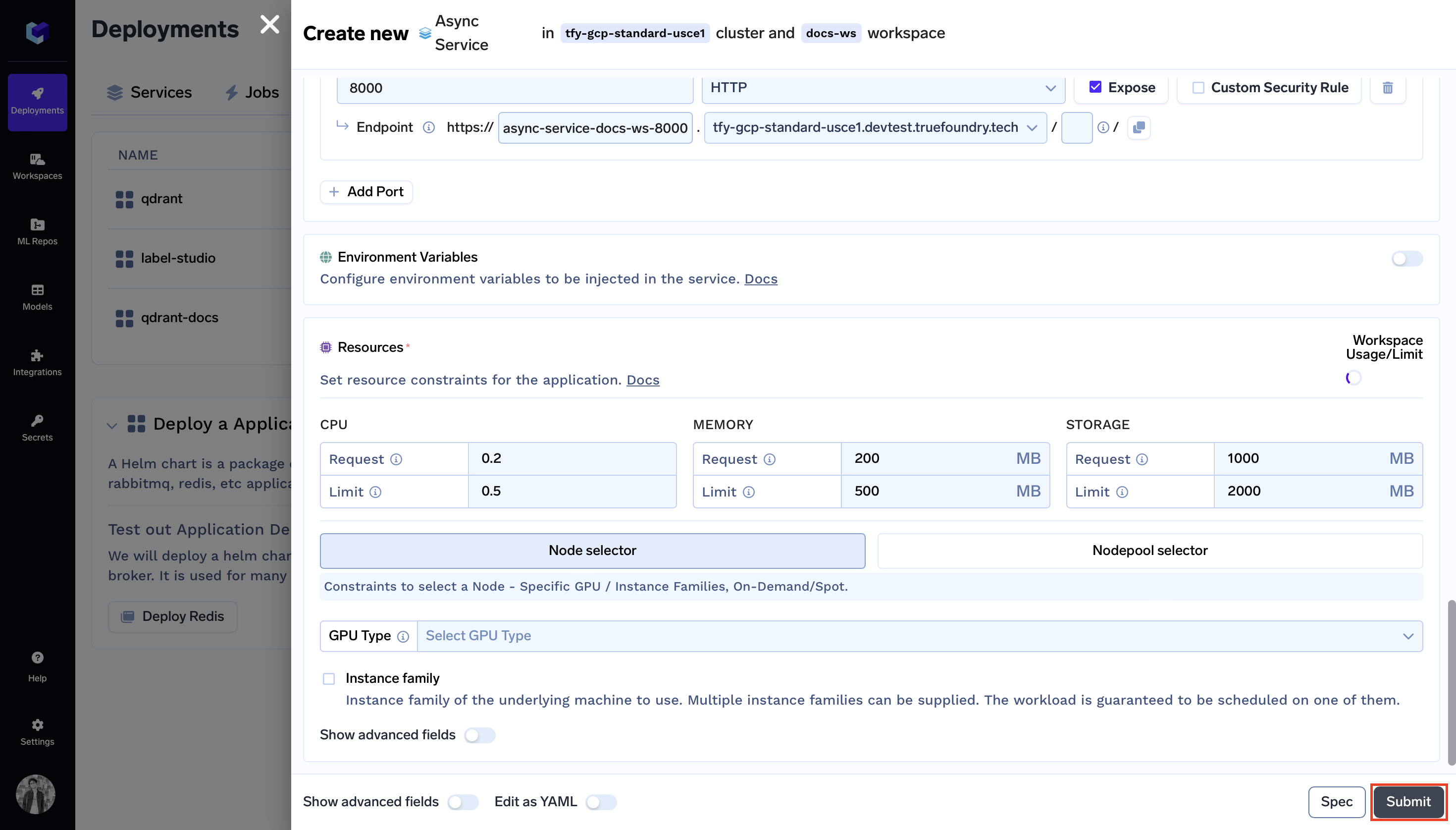Screen dimensions: 1456x830
Task: Click the Submit button
Action: click(x=1408, y=802)
